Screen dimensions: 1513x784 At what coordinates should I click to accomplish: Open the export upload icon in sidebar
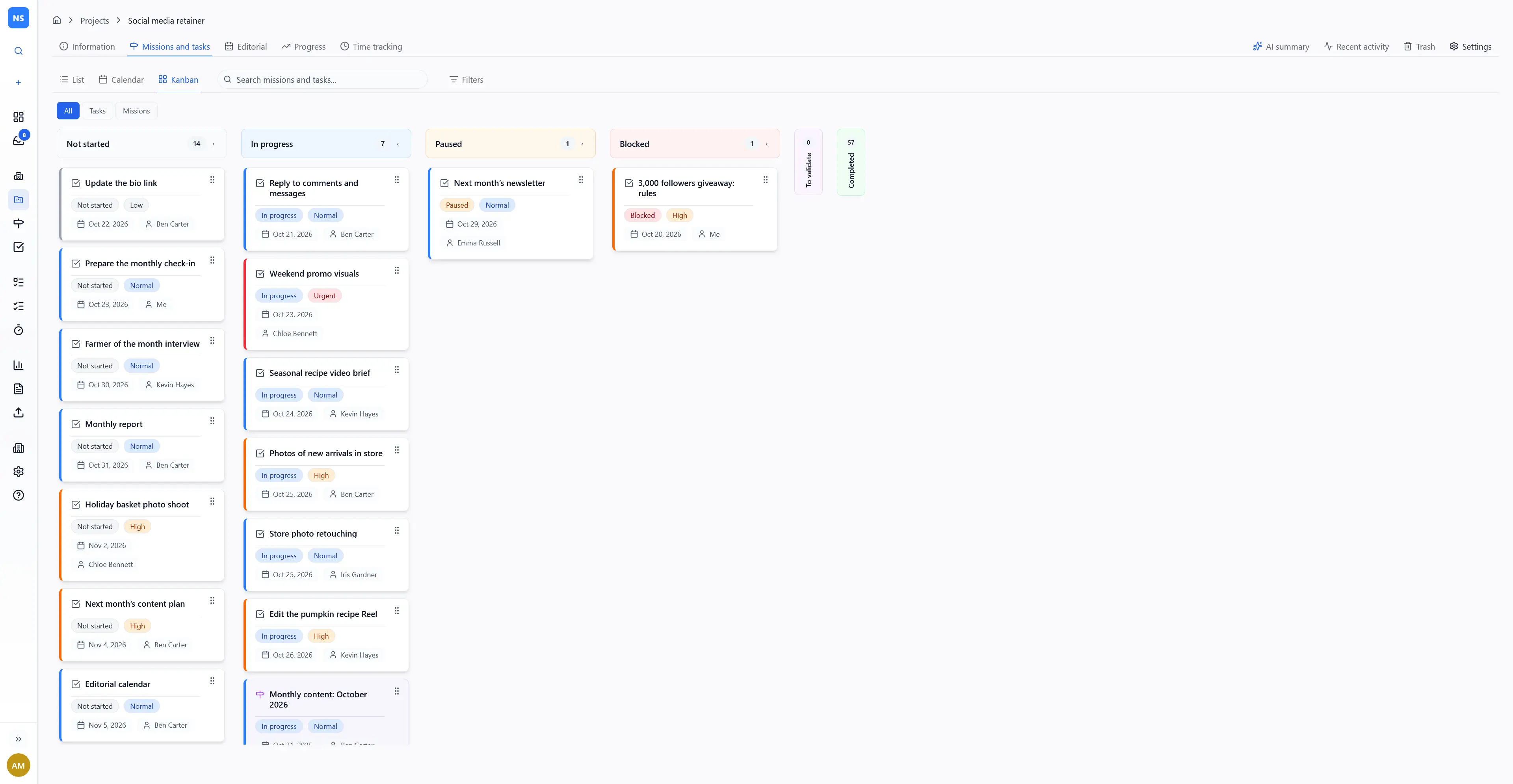click(18, 413)
